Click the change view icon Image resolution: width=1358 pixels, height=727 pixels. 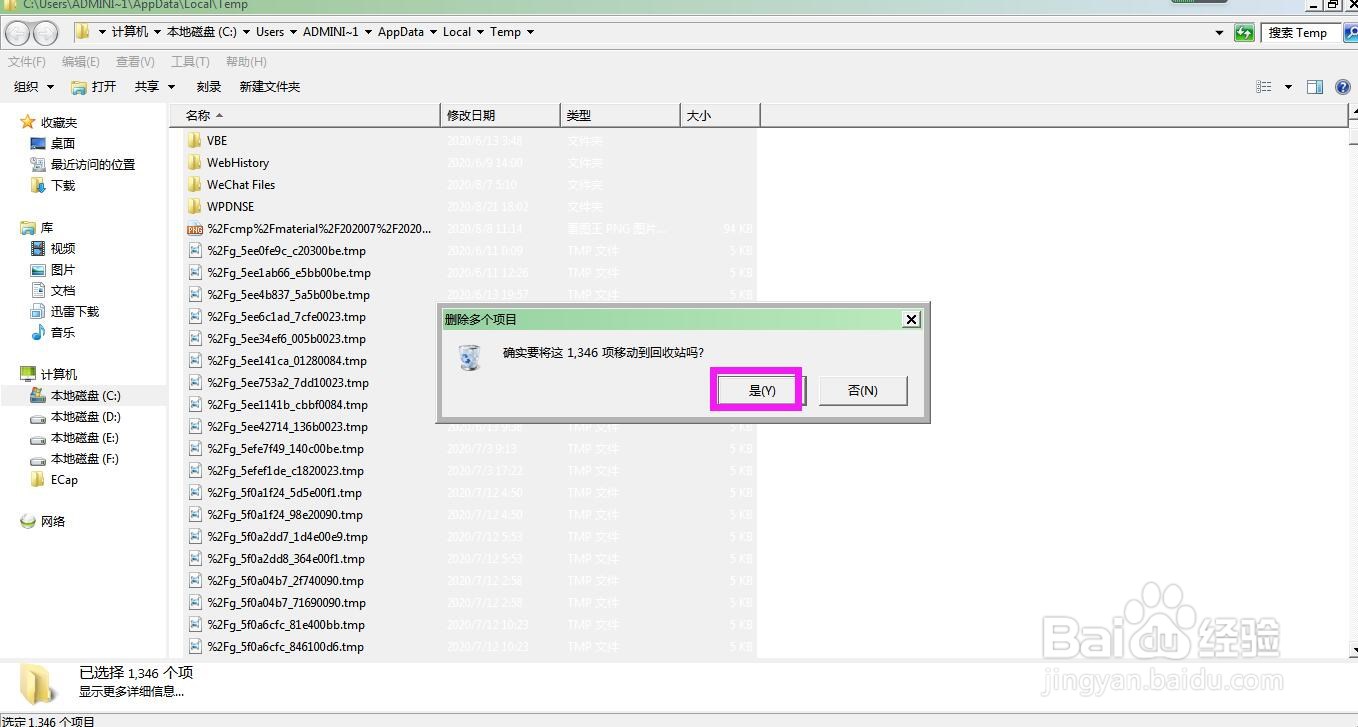(x=1265, y=87)
